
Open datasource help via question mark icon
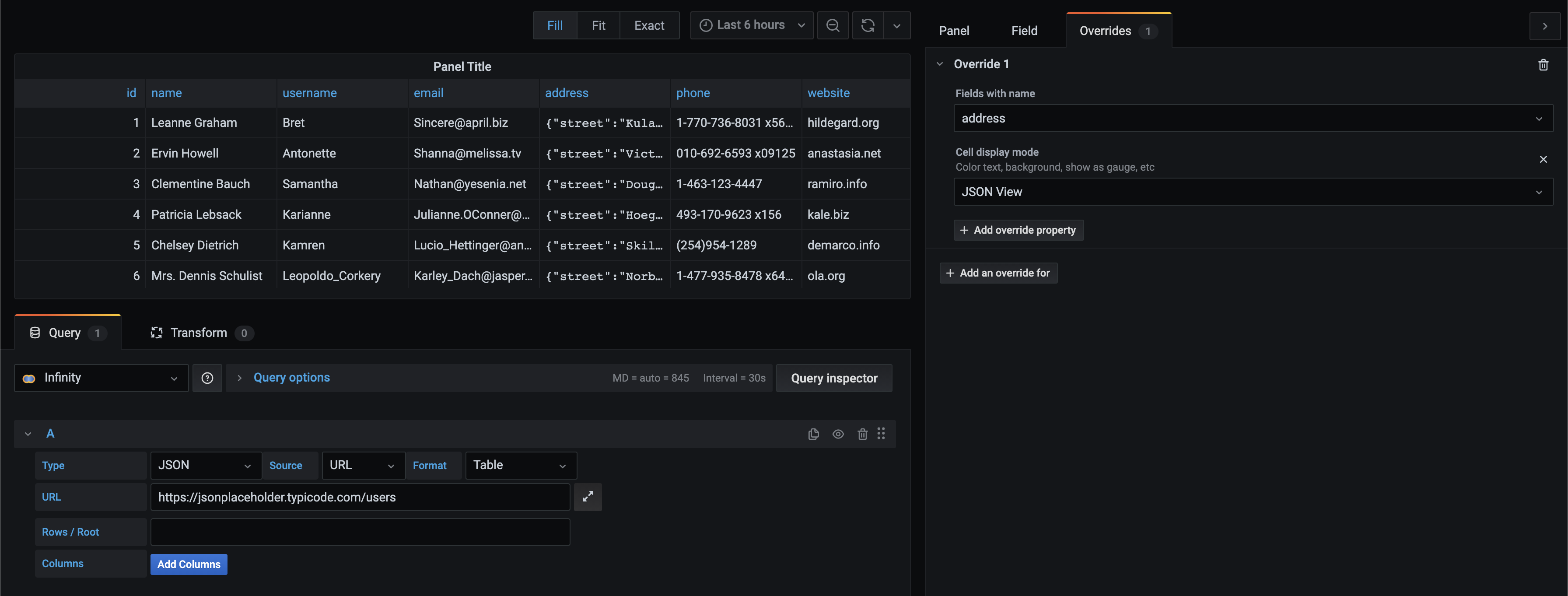(x=207, y=378)
